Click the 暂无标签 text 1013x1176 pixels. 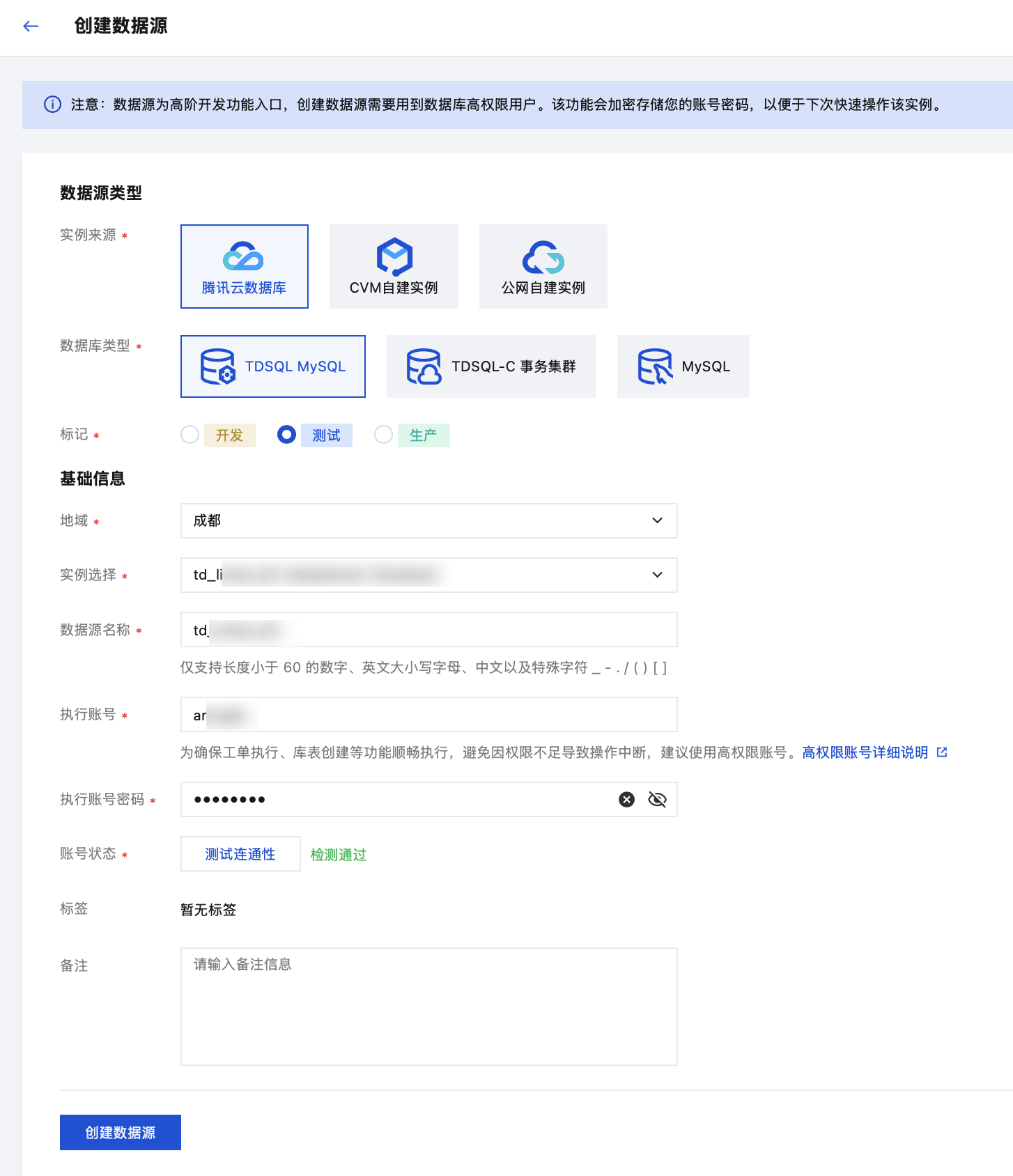[208, 910]
